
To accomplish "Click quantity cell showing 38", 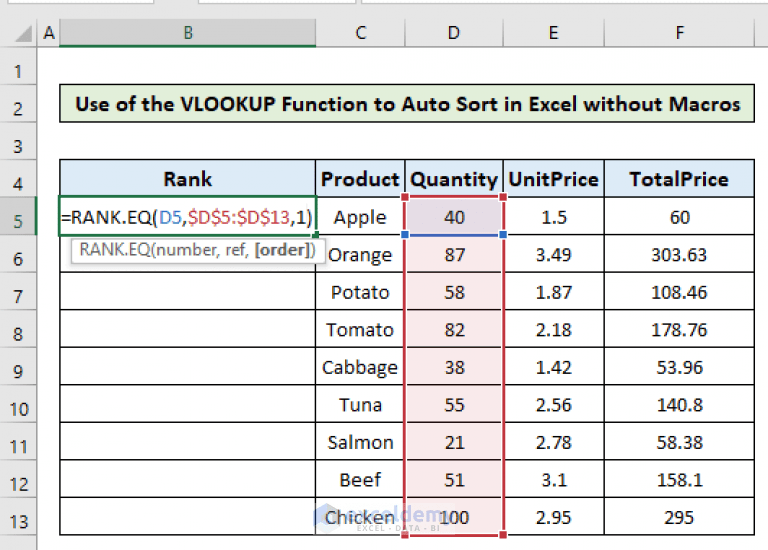I will coord(454,367).
